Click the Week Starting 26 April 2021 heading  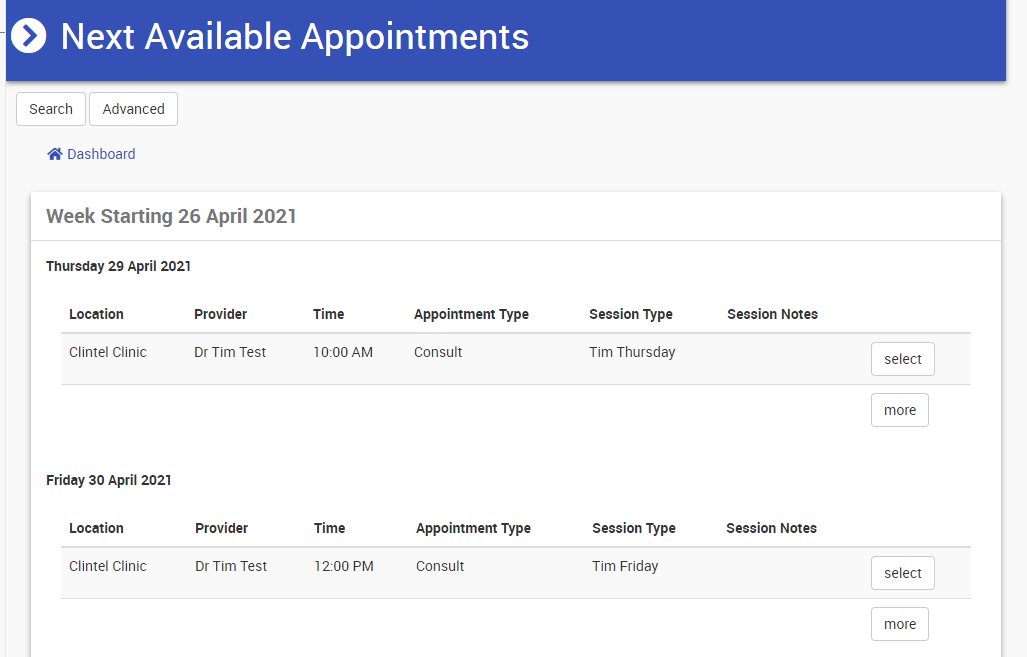pos(171,216)
